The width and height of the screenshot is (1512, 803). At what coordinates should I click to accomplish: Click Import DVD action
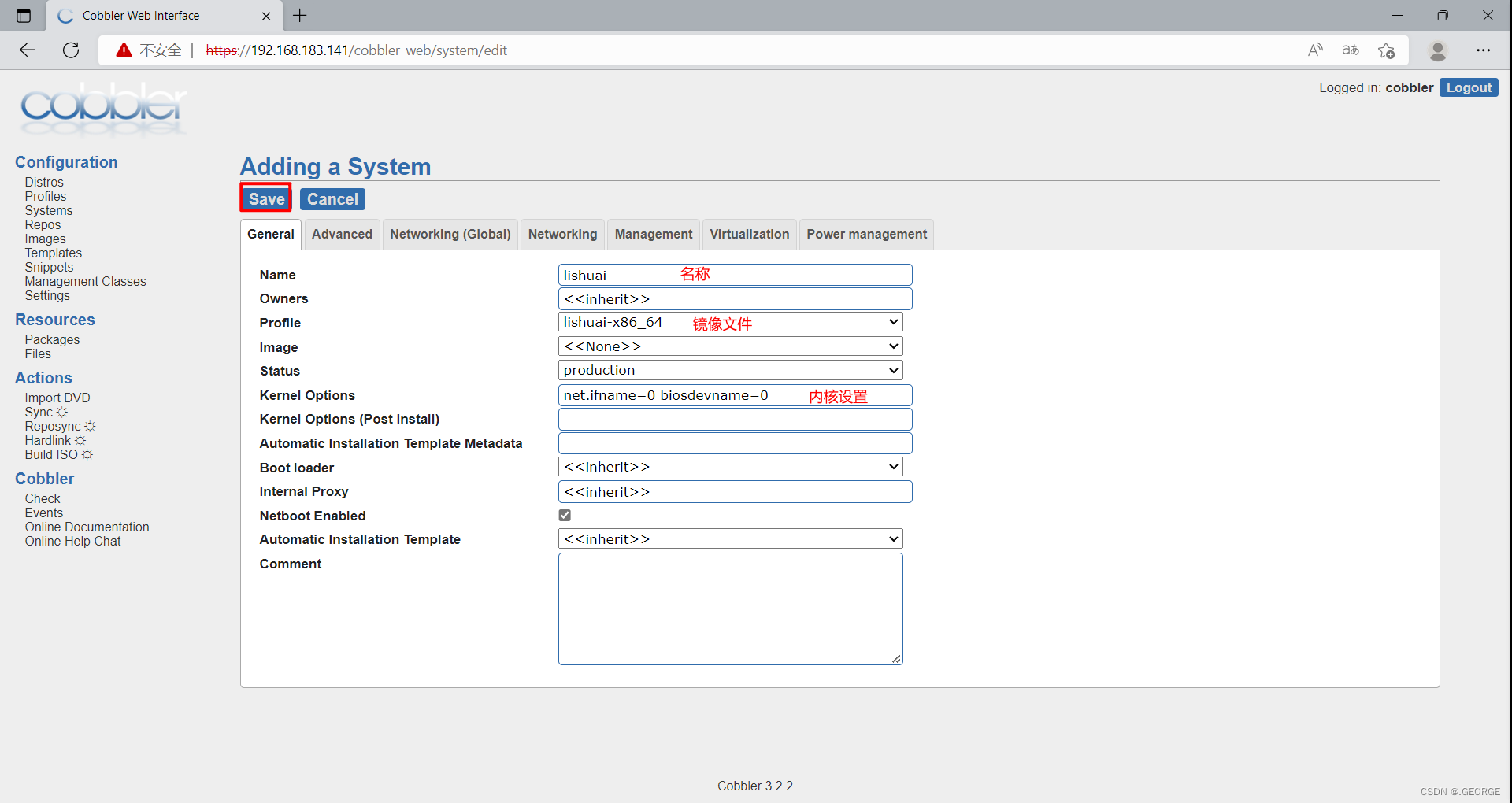(57, 398)
